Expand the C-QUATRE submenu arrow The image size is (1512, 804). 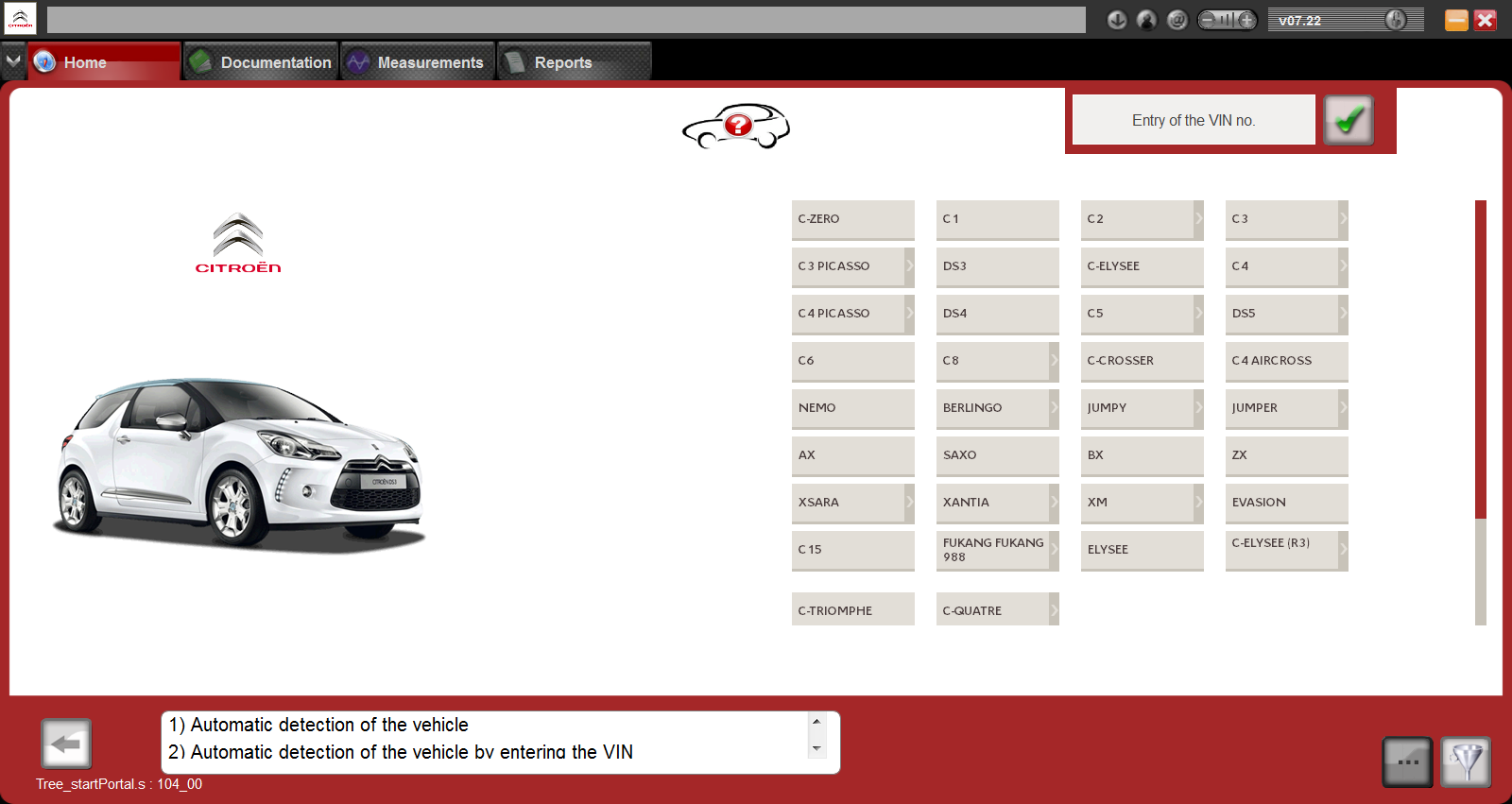point(1054,609)
